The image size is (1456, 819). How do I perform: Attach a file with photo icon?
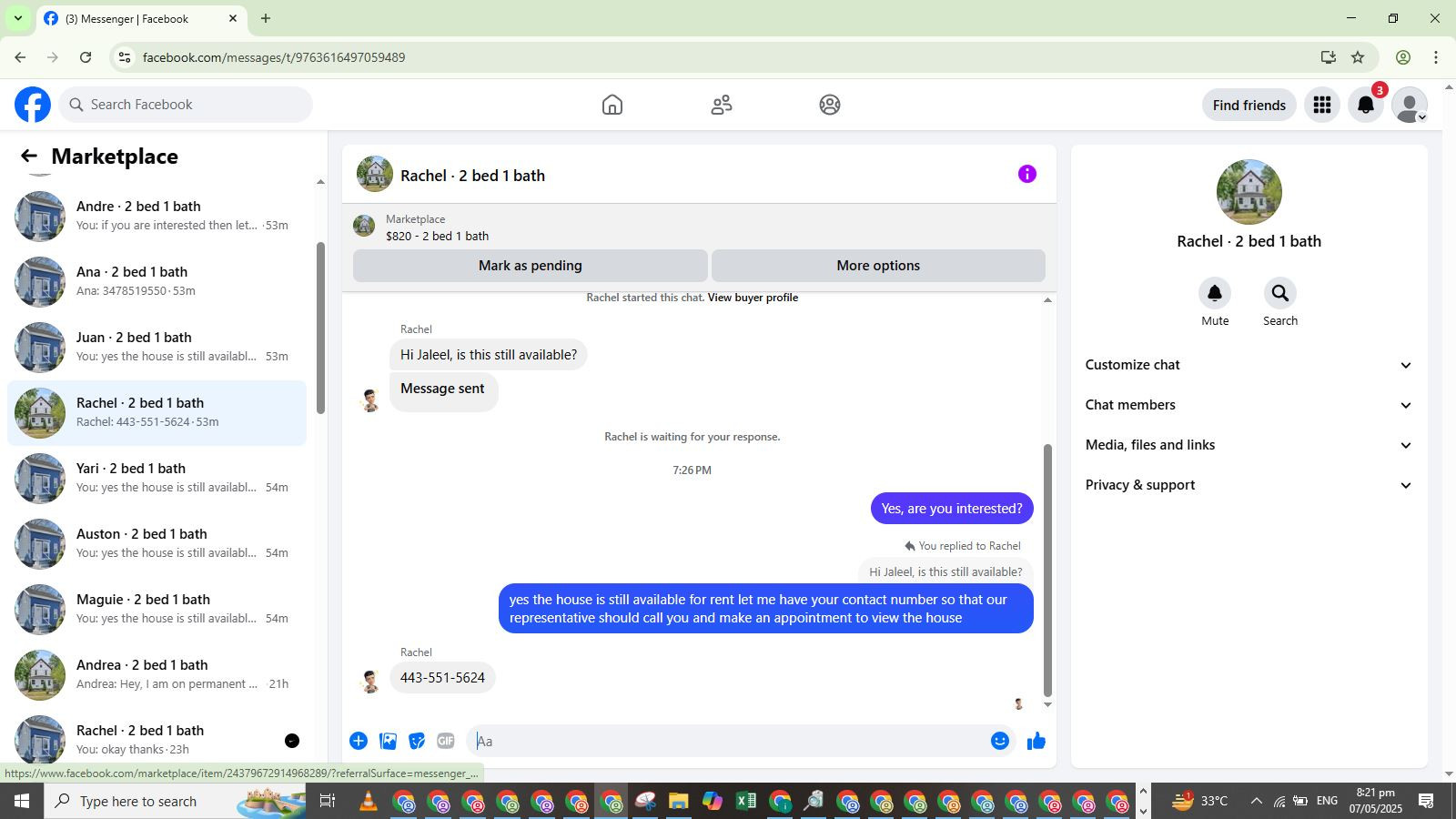(389, 741)
